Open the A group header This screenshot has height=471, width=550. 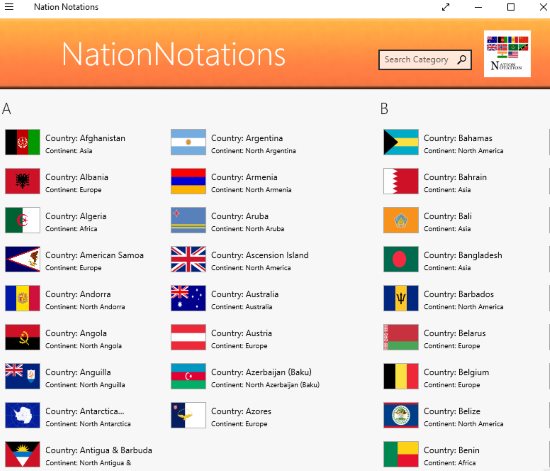pos(7,109)
